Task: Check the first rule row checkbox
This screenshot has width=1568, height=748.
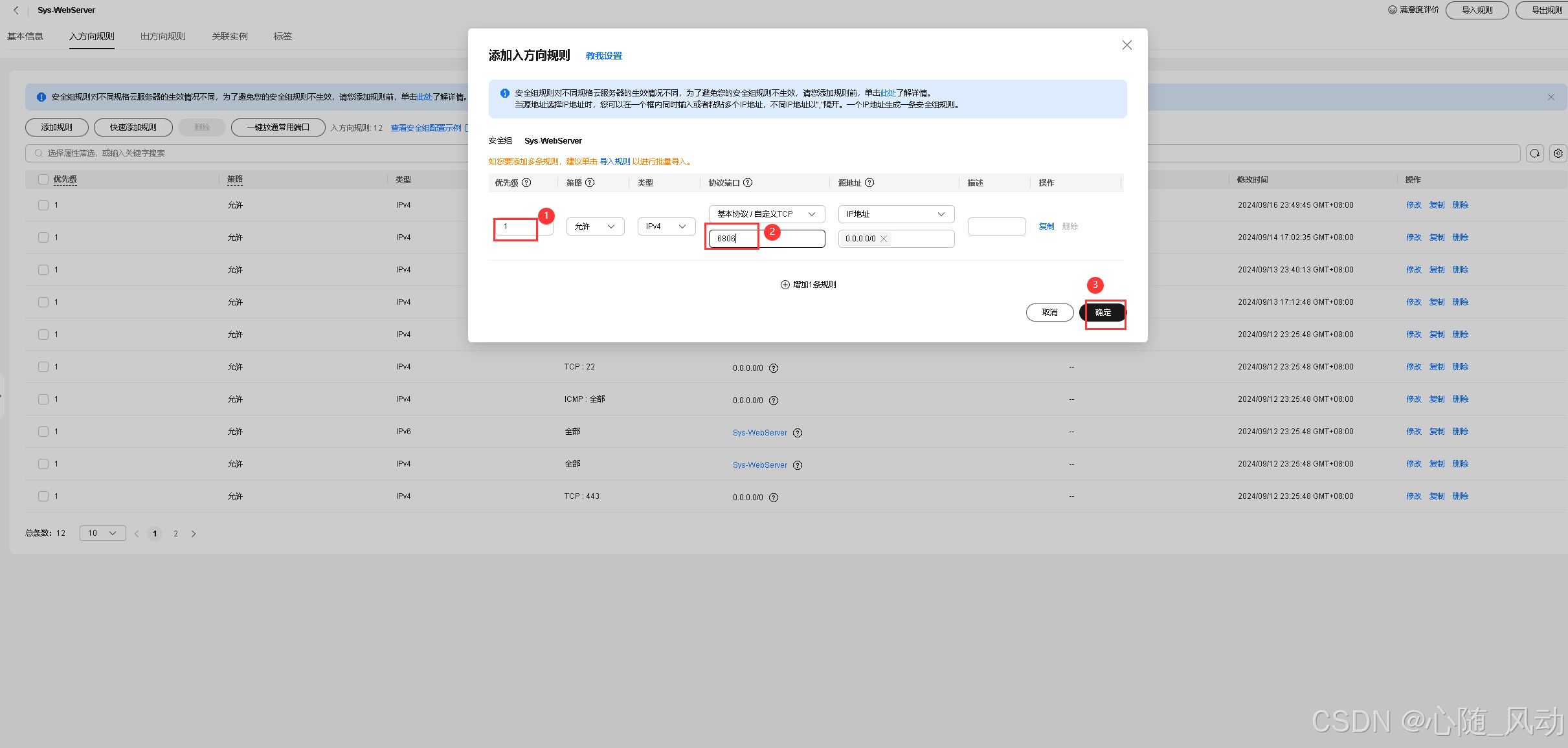Action: (43, 205)
